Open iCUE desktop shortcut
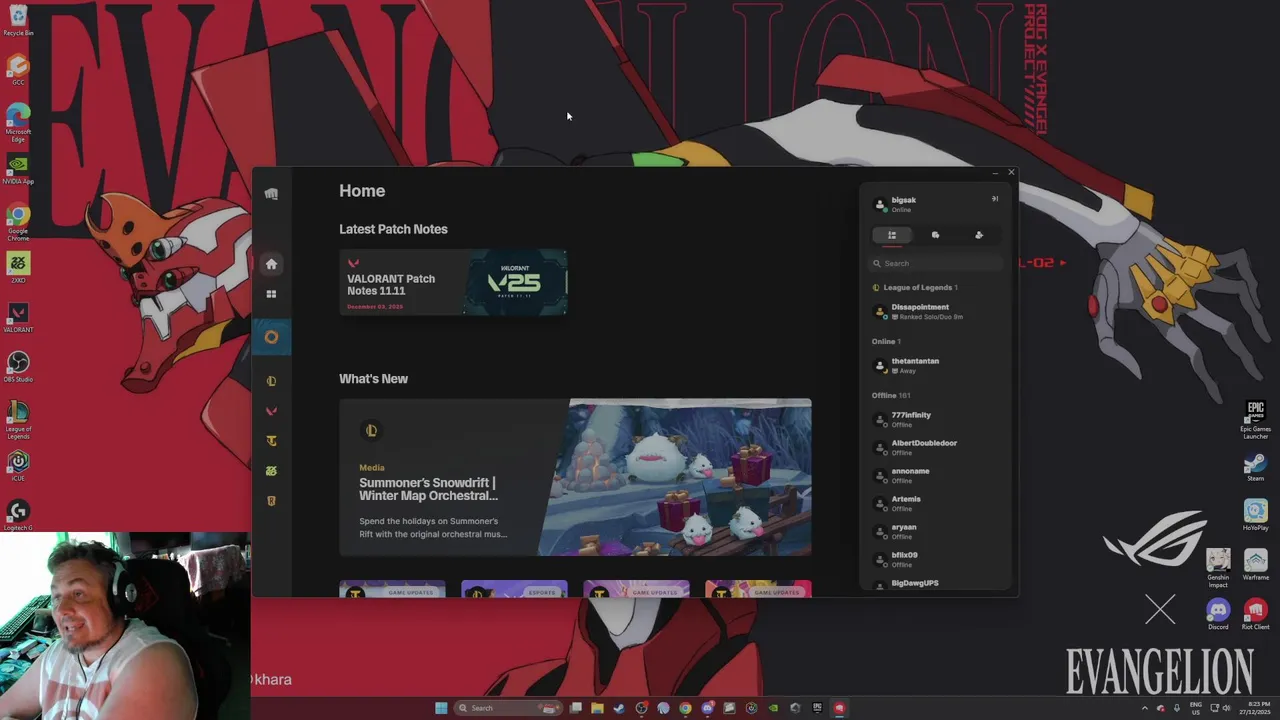The width and height of the screenshot is (1280, 720). 18,465
